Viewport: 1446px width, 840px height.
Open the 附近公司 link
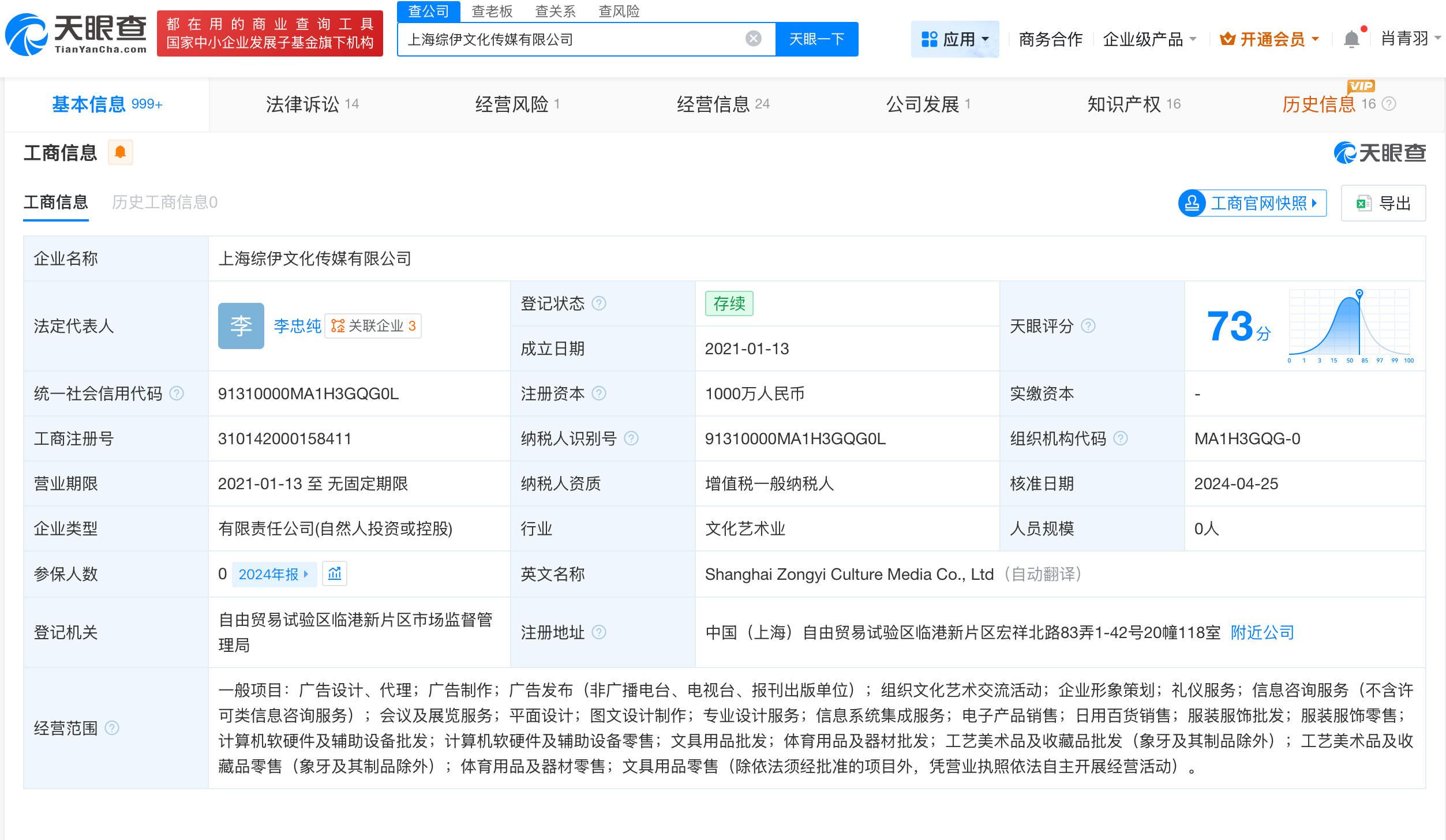[x=1261, y=632]
